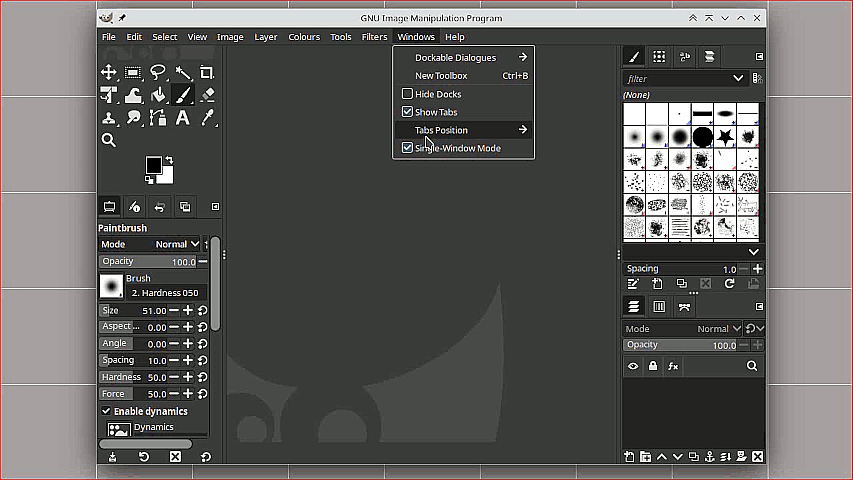The image size is (853, 480).
Task: Open brushes dock configure tab menu
Action: pos(759,57)
